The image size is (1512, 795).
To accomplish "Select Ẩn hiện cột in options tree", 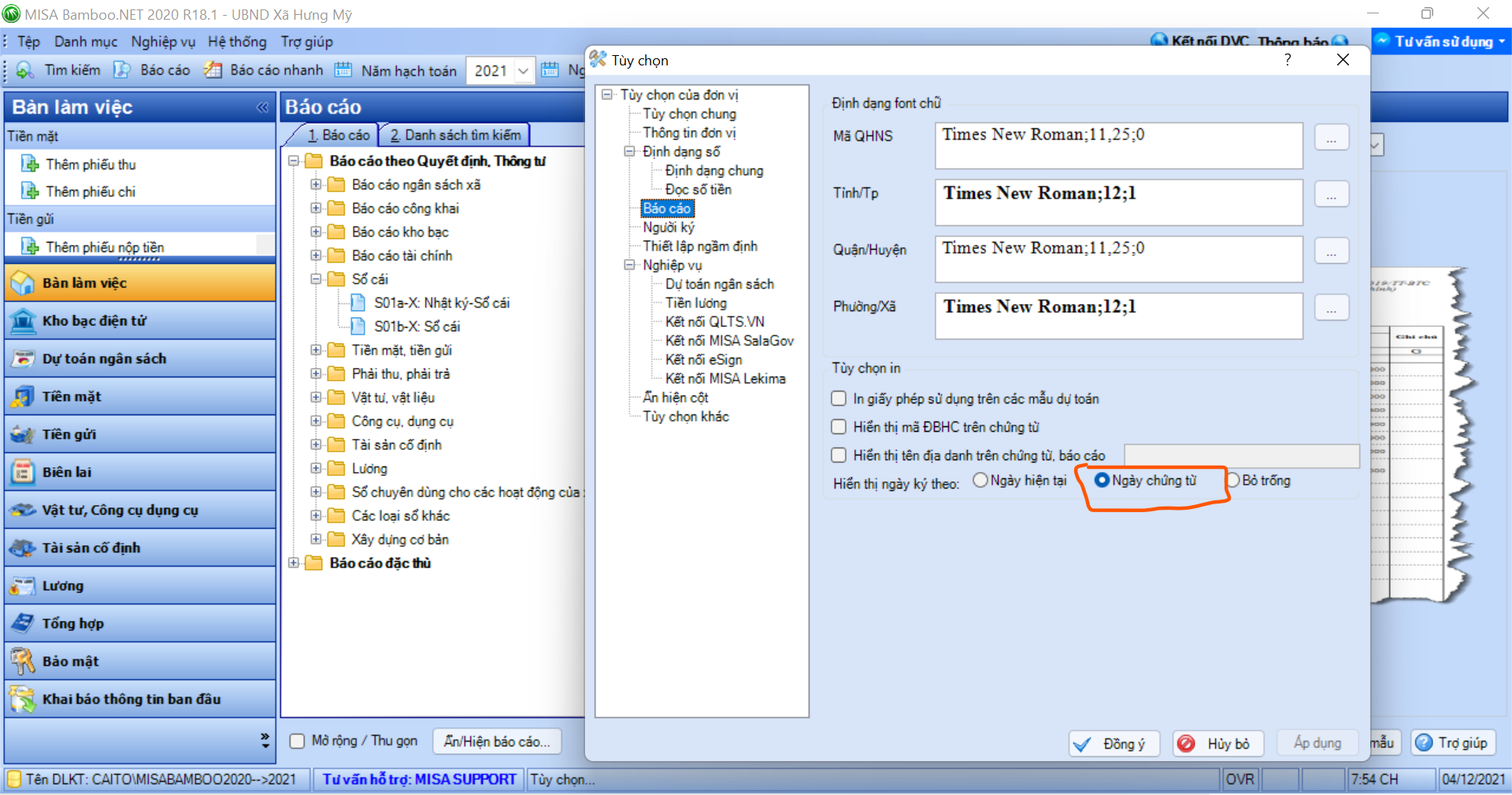I will 675,397.
